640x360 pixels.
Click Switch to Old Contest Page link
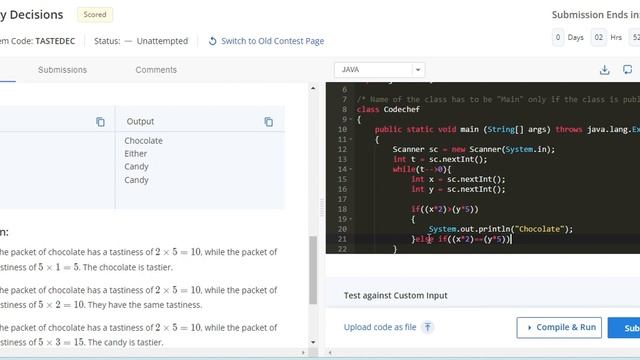pos(272,41)
